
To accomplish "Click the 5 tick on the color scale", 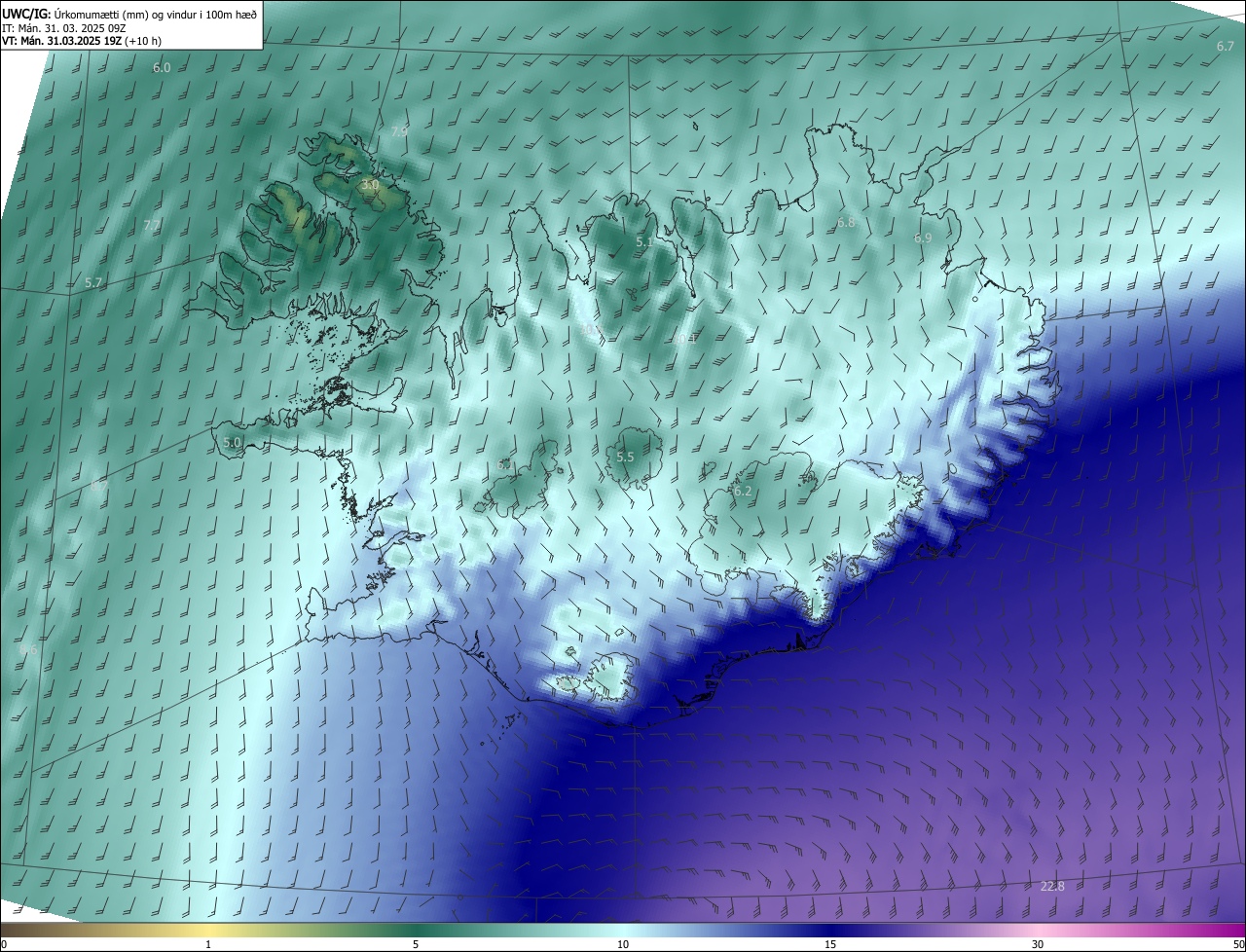I will 416,945.
